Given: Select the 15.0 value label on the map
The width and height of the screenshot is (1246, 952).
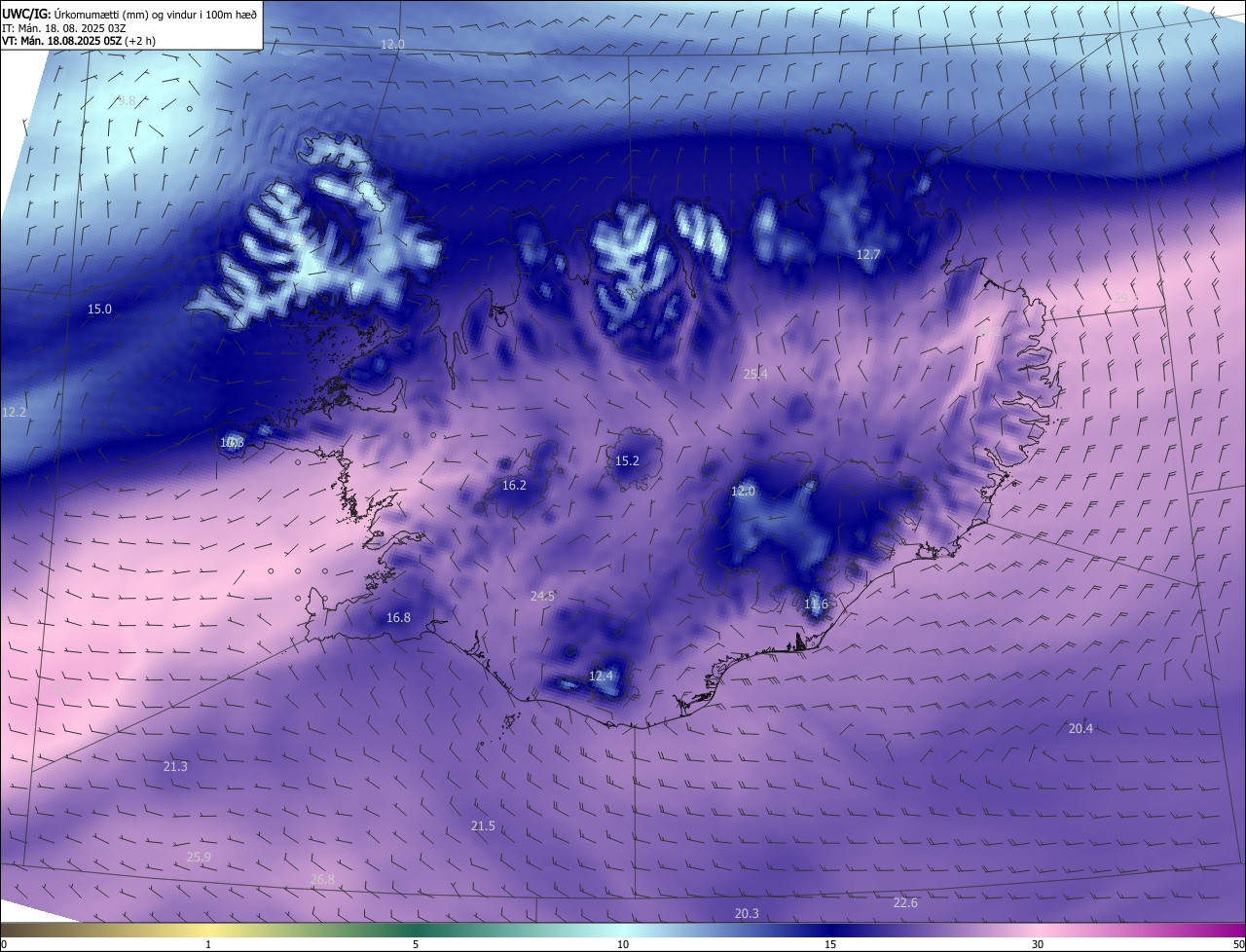Looking at the screenshot, I should coord(99,310).
